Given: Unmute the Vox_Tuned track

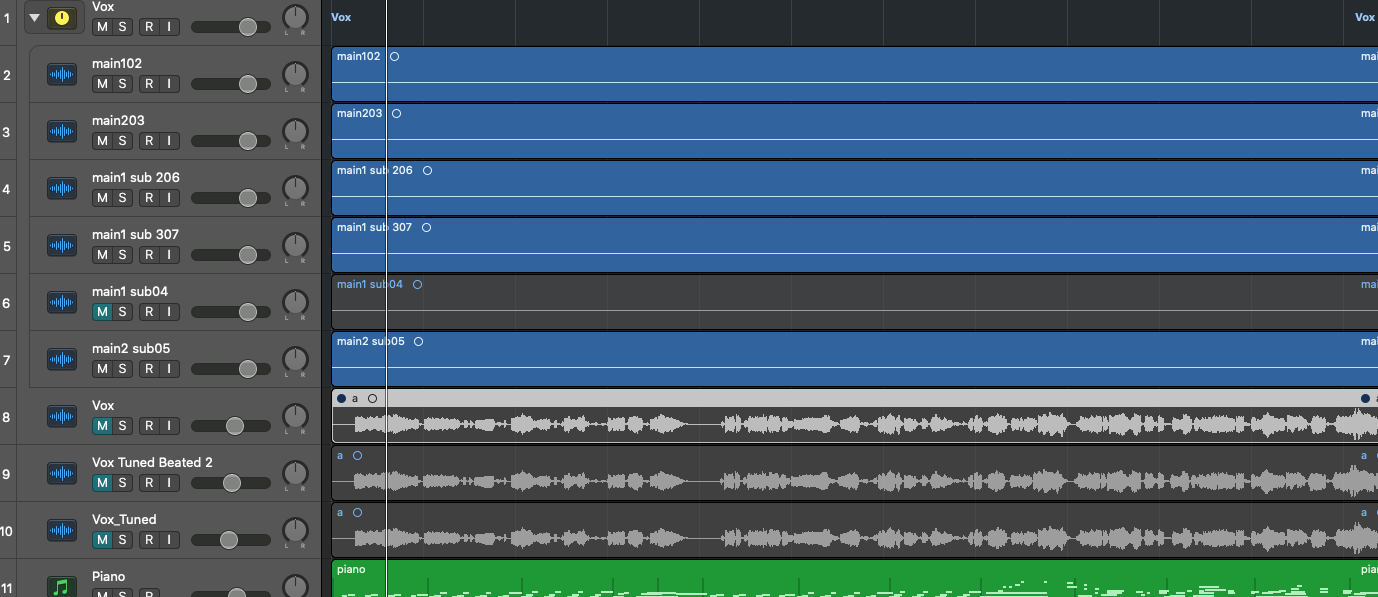Looking at the screenshot, I should (101, 540).
